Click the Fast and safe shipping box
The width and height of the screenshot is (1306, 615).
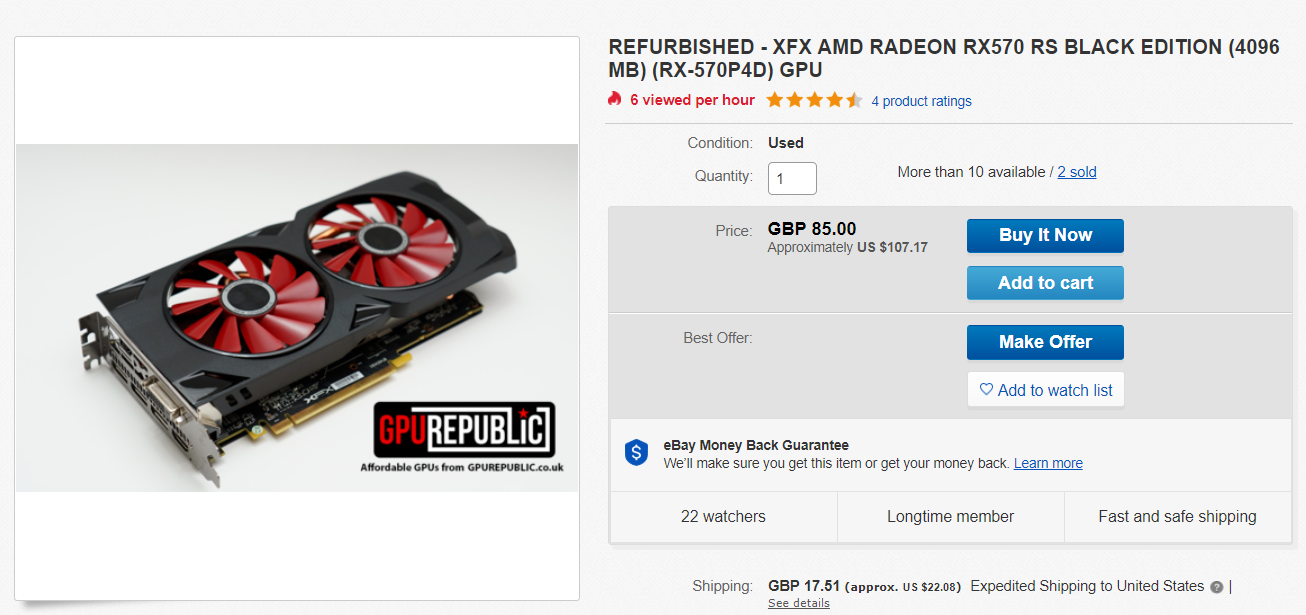click(x=1177, y=517)
